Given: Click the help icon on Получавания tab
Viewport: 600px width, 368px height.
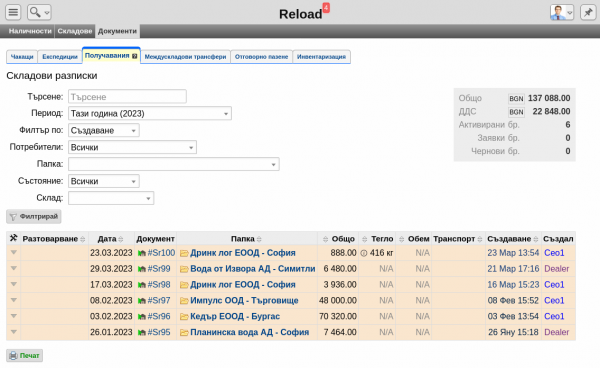Looking at the screenshot, I should pos(135,56).
